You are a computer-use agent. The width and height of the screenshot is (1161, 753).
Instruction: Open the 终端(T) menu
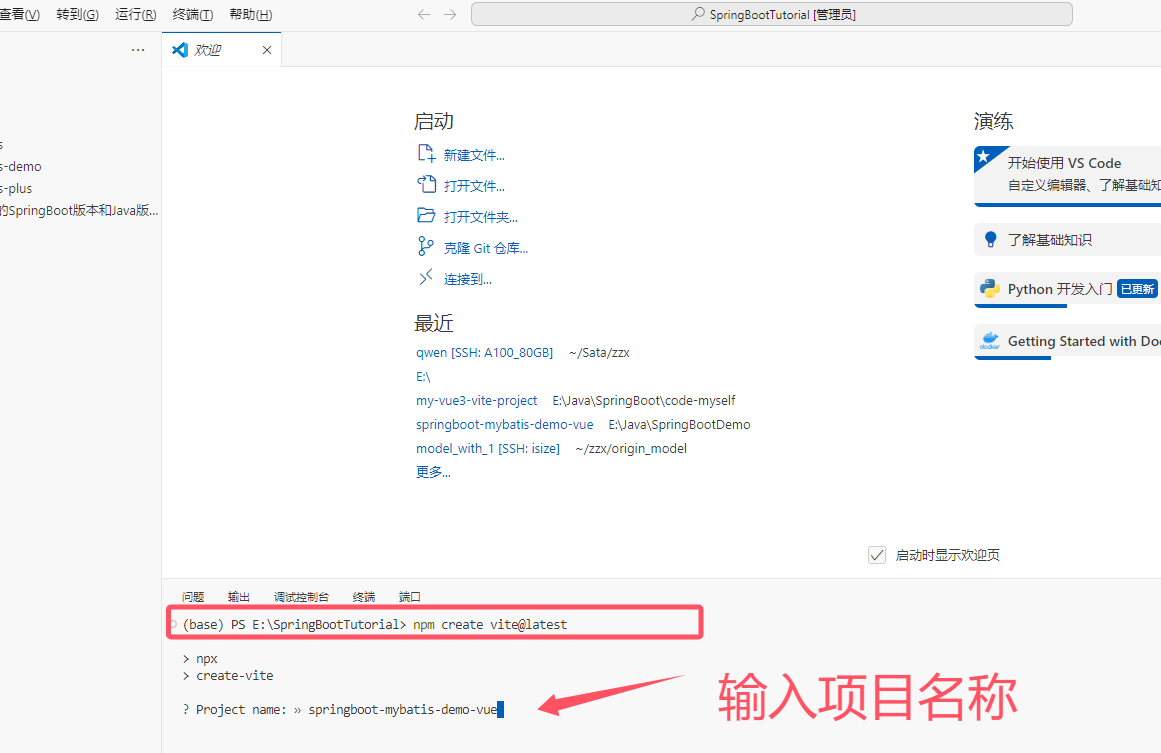(193, 14)
